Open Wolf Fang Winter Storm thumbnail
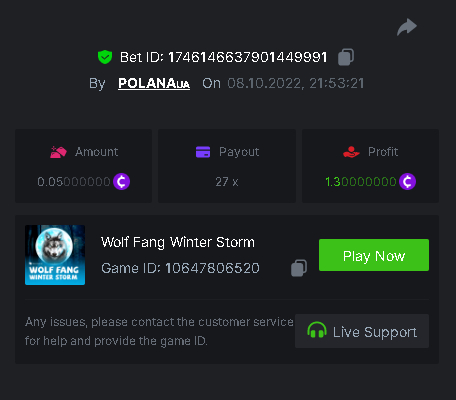This screenshot has width=456, height=400. (x=55, y=255)
